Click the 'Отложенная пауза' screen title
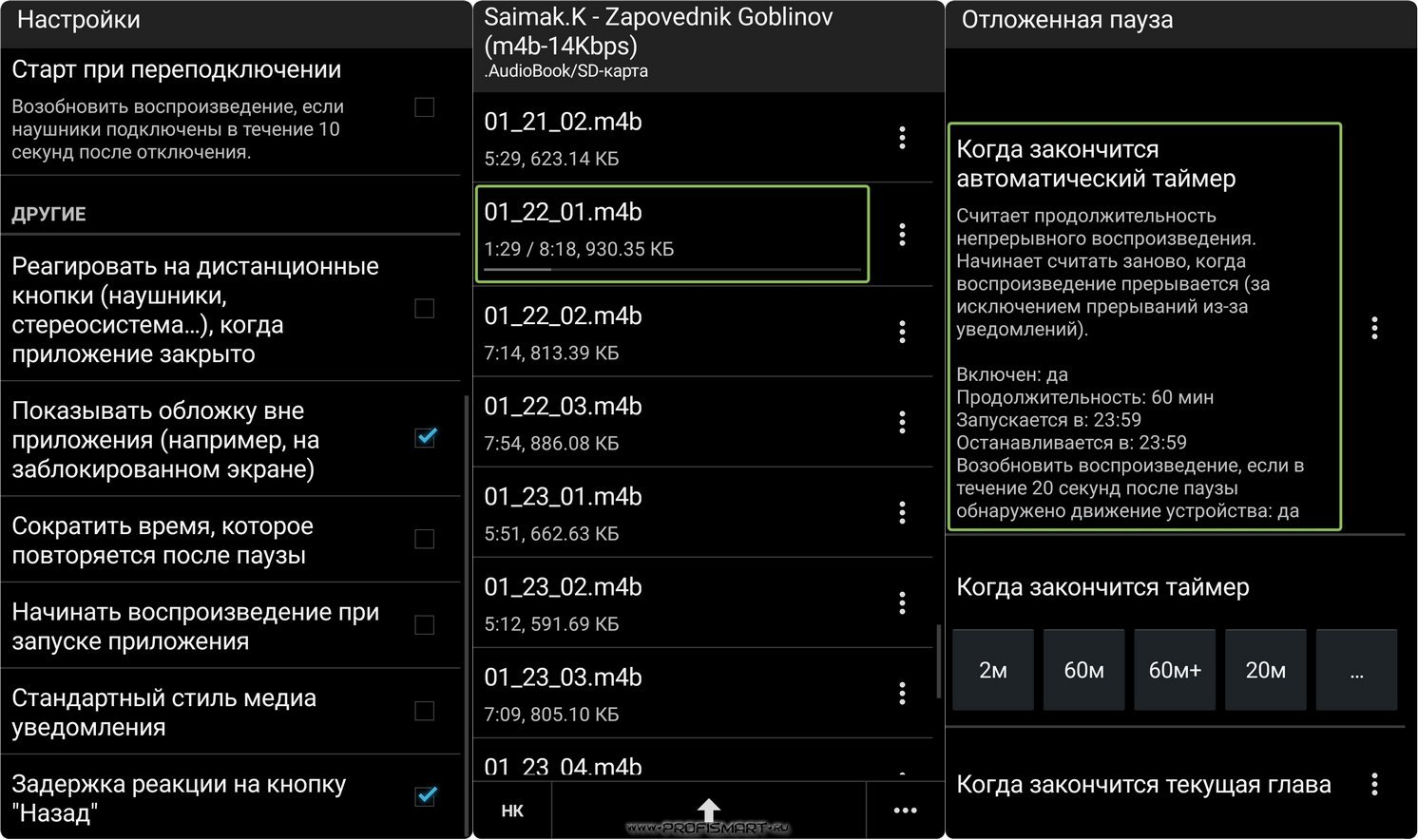Image resolution: width=1418 pixels, height=840 pixels. [x=1067, y=20]
